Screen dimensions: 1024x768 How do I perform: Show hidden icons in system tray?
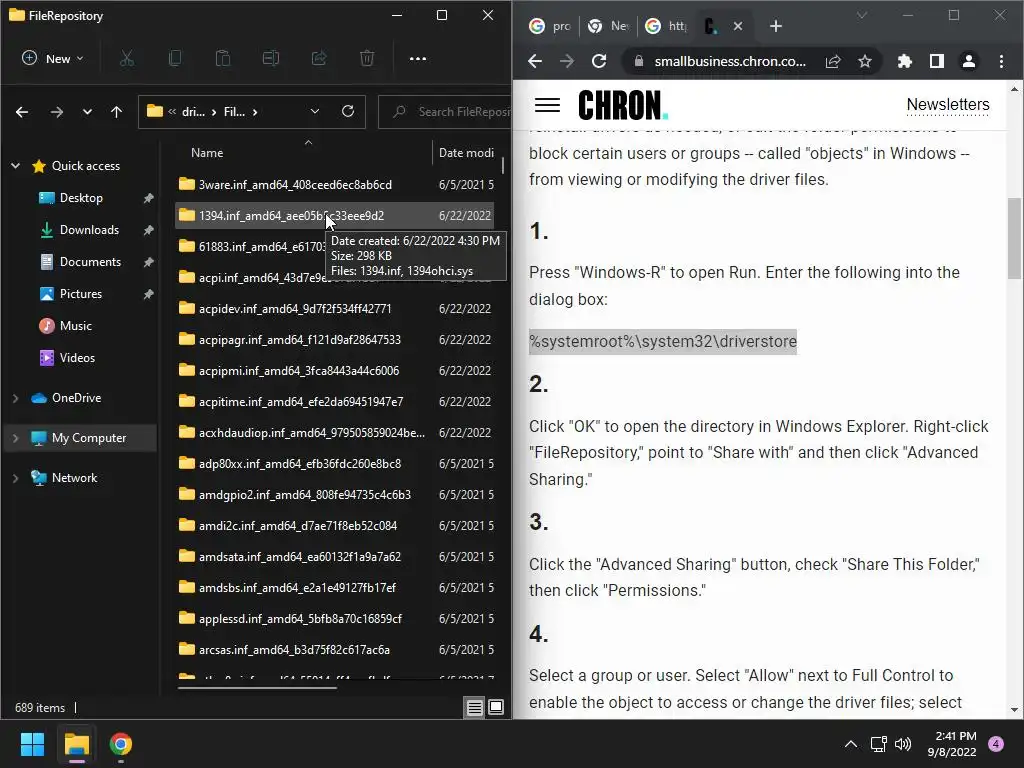[851, 744]
